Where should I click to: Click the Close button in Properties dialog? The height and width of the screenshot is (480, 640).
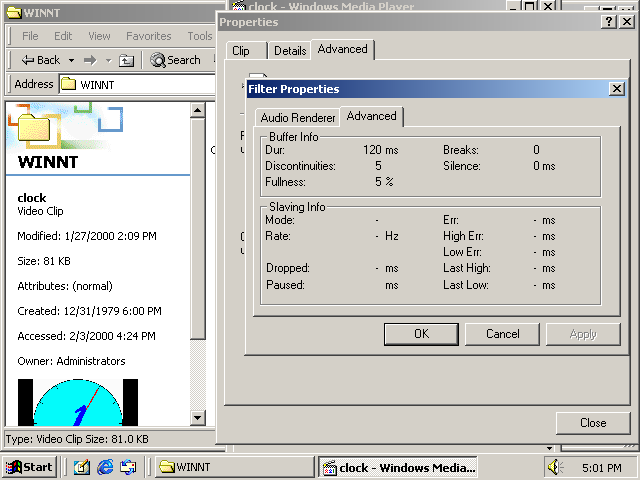coord(593,423)
